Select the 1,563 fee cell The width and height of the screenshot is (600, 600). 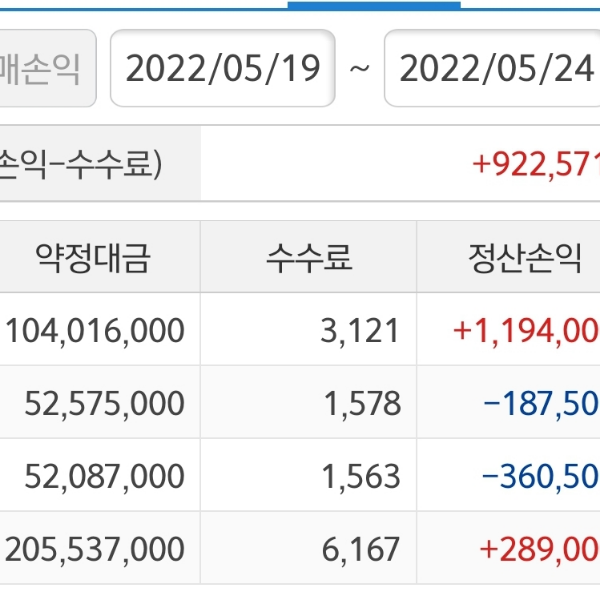click(x=361, y=476)
